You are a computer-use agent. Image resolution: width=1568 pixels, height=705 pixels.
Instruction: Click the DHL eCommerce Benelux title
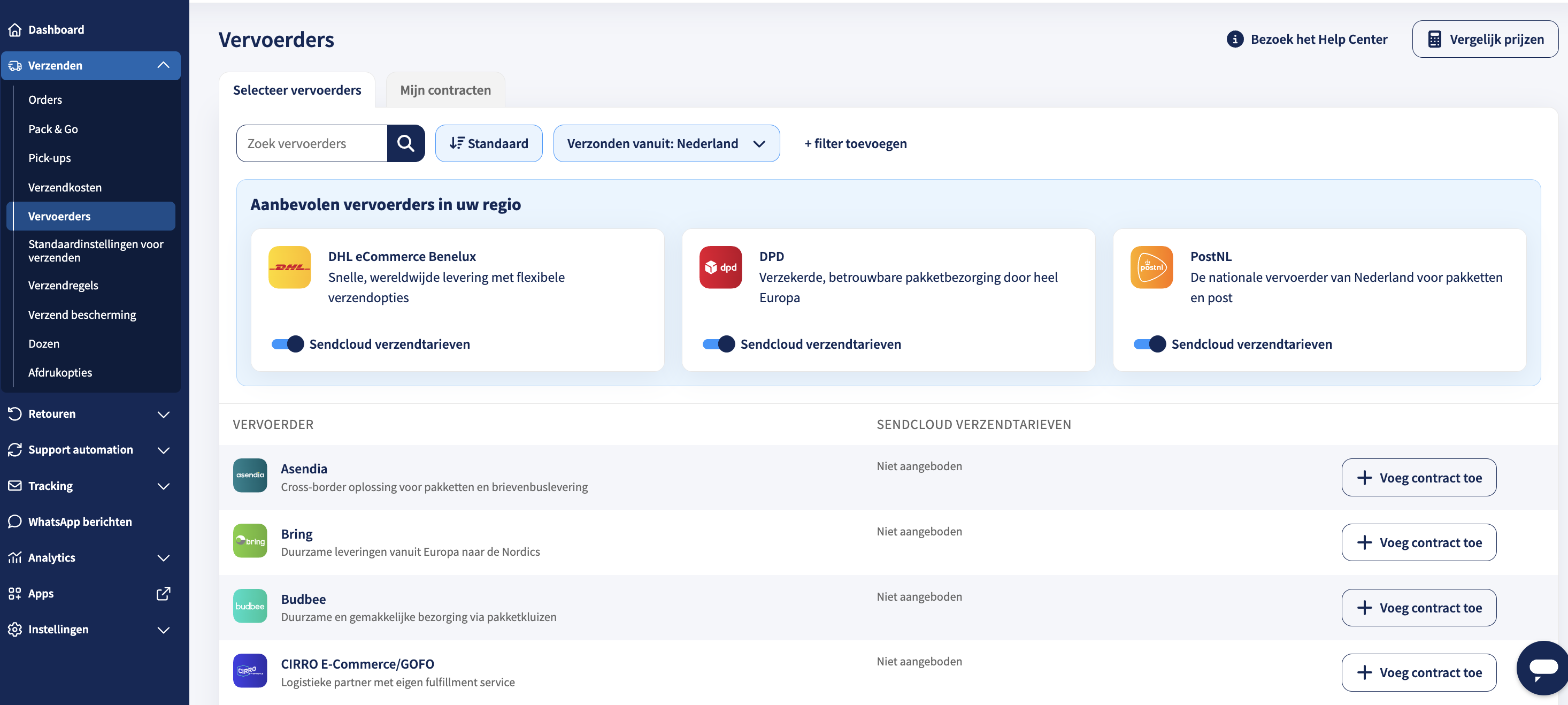pyautogui.click(x=402, y=256)
